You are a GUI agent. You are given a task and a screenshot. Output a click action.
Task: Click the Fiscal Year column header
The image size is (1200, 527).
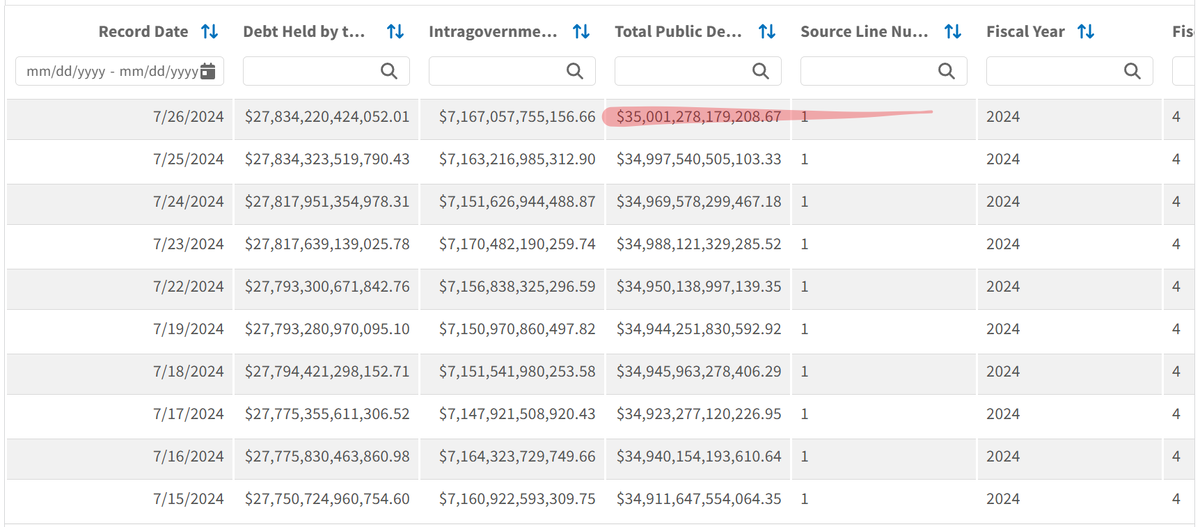pos(1026,32)
